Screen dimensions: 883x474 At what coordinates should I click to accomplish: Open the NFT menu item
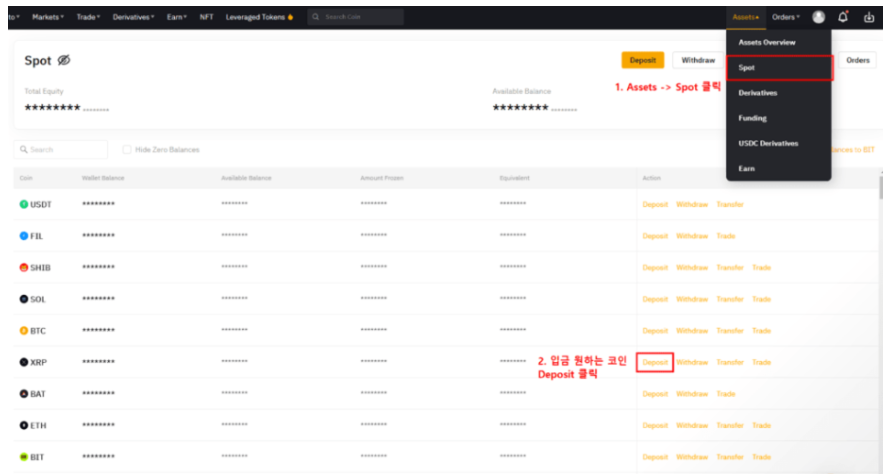(207, 17)
